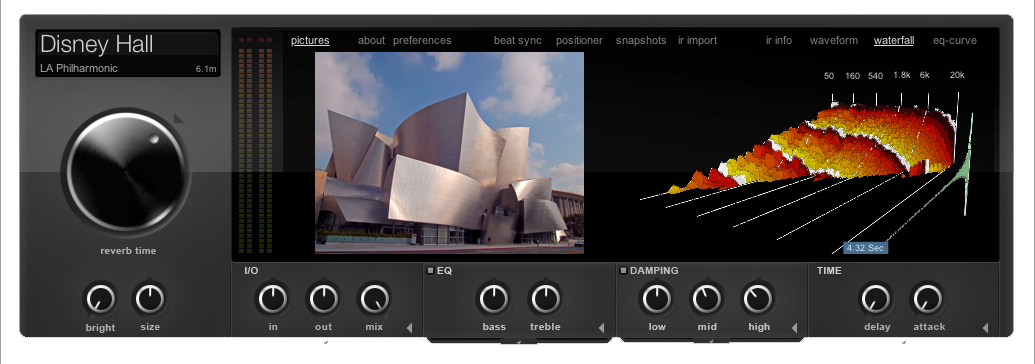Switch to eq-curve view
Image resolution: width=1035 pixels, height=364 pixels.
tap(955, 40)
